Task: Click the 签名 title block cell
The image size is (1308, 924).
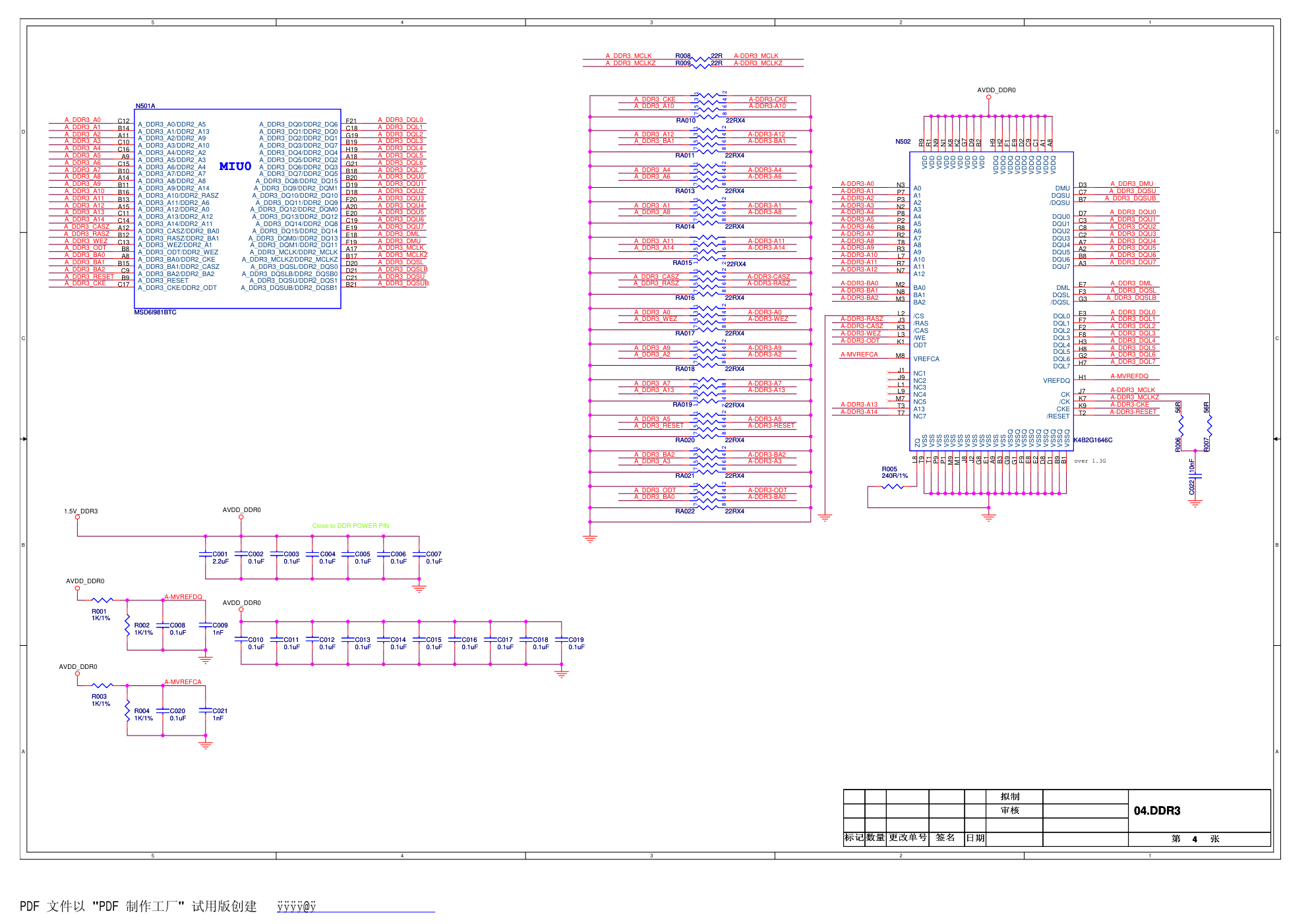Action: (945, 838)
